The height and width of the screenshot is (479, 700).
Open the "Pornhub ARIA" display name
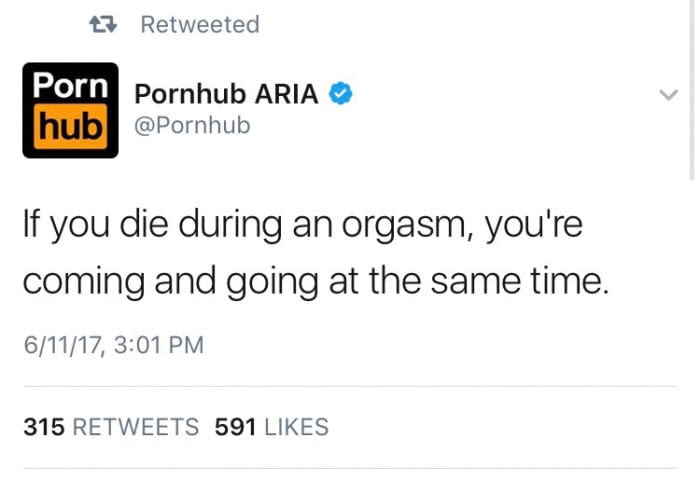(226, 94)
